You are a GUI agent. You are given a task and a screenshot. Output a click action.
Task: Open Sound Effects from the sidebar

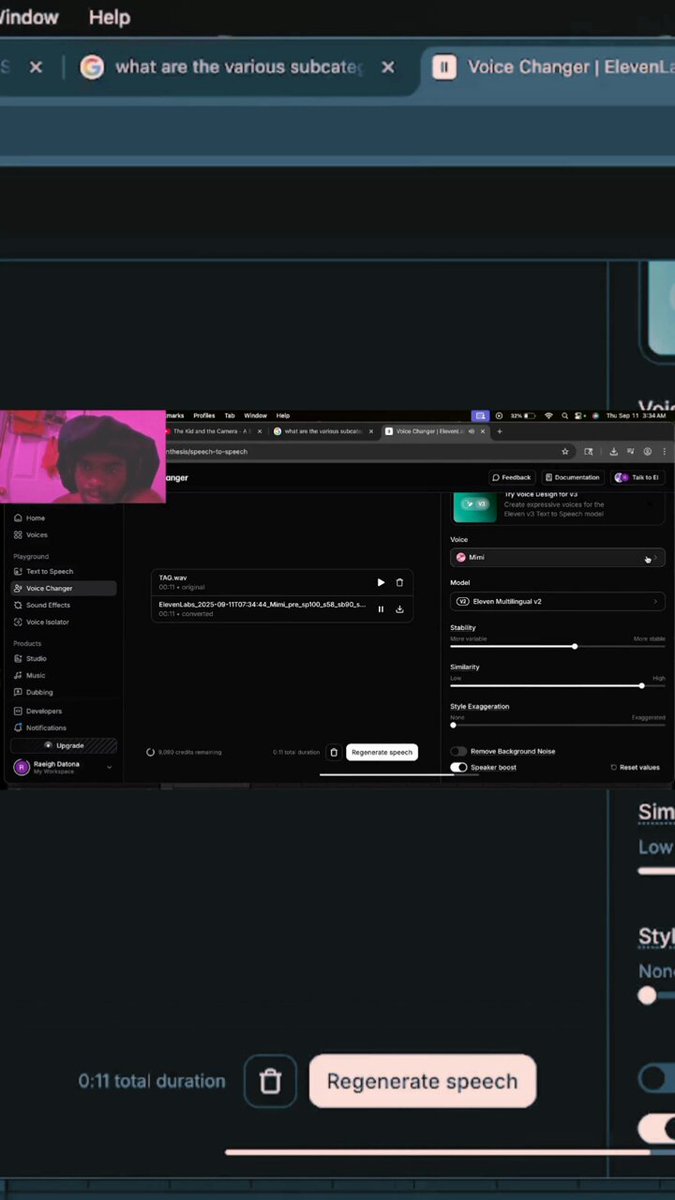point(61,605)
